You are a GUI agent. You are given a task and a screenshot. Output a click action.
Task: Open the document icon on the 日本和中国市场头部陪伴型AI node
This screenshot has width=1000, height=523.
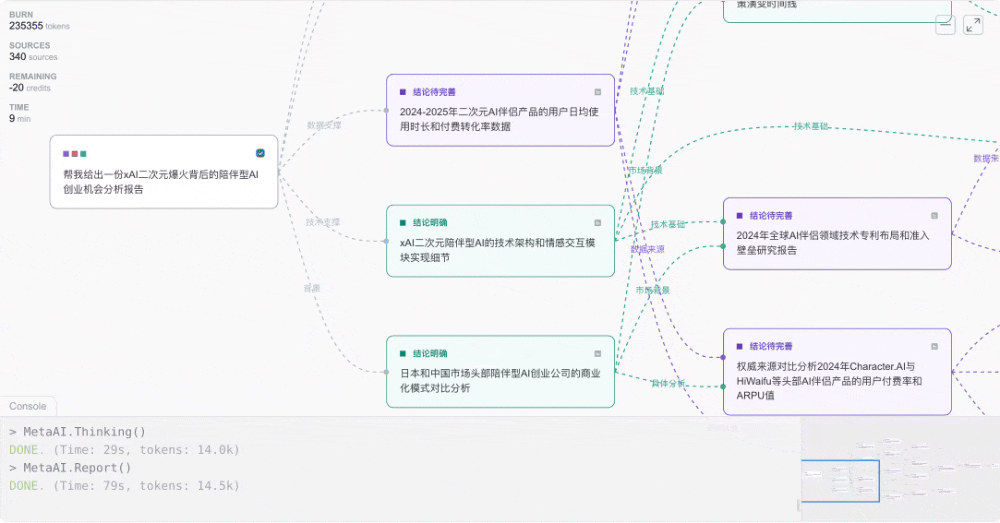click(x=598, y=353)
